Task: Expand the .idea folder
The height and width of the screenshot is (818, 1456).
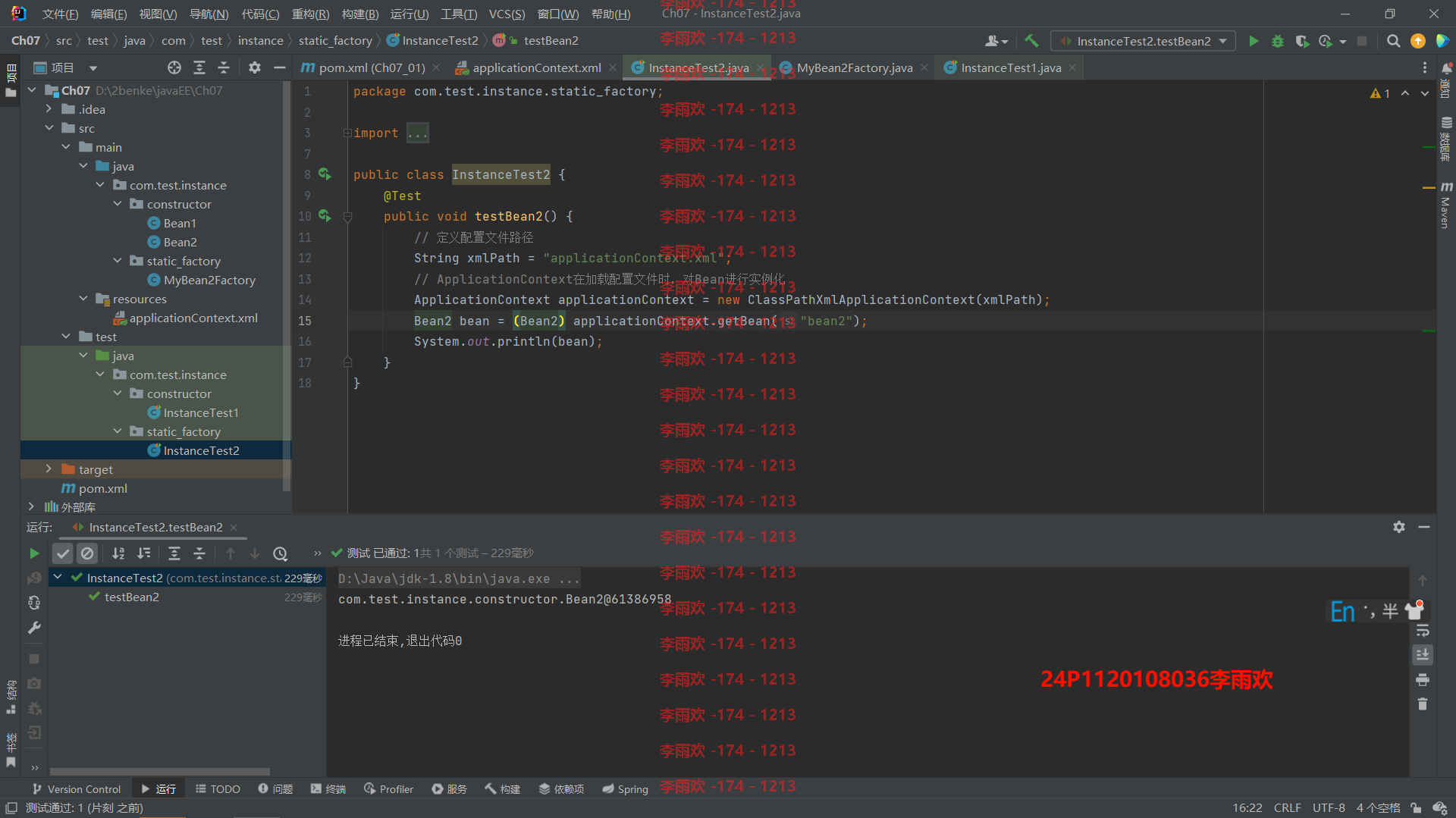Action: [49, 109]
